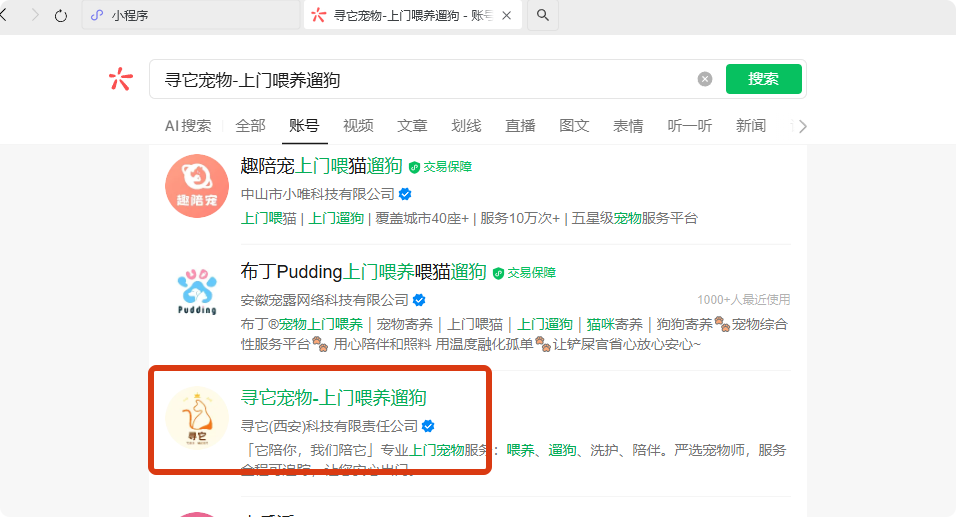This screenshot has width=956, height=517.
Task: Click the text 中山市小唯科技有限公司
Action: (318, 194)
